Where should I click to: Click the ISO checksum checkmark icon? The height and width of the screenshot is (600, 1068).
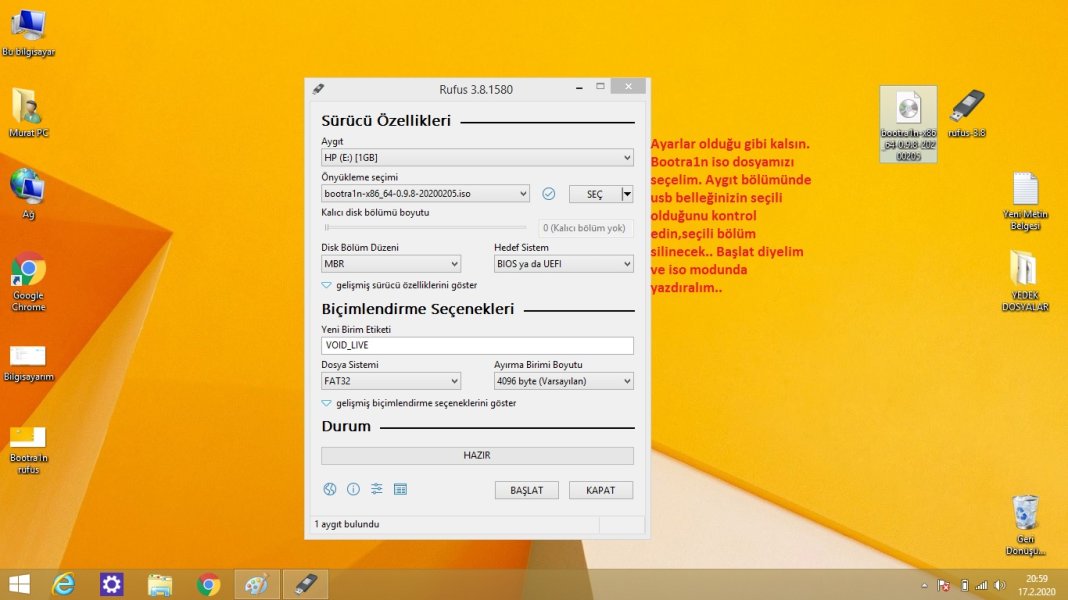[x=548, y=194]
